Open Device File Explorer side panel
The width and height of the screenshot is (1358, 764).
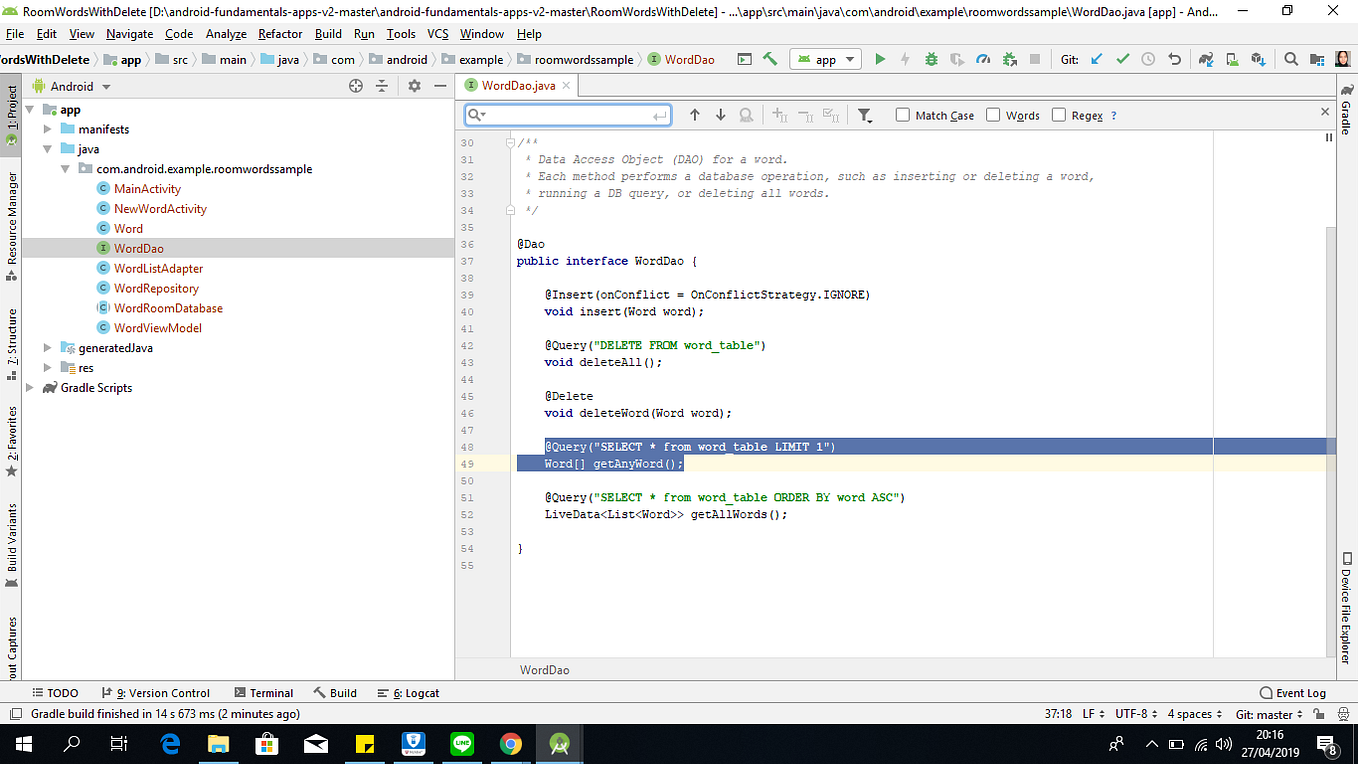(1346, 607)
